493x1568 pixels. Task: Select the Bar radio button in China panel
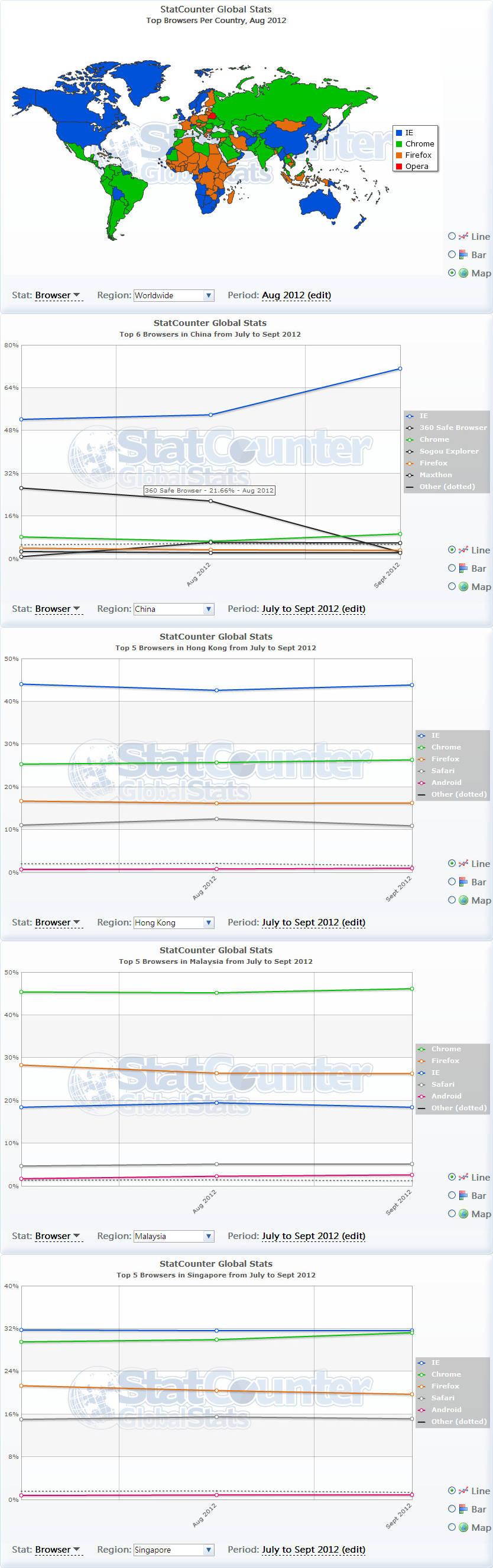[x=452, y=568]
